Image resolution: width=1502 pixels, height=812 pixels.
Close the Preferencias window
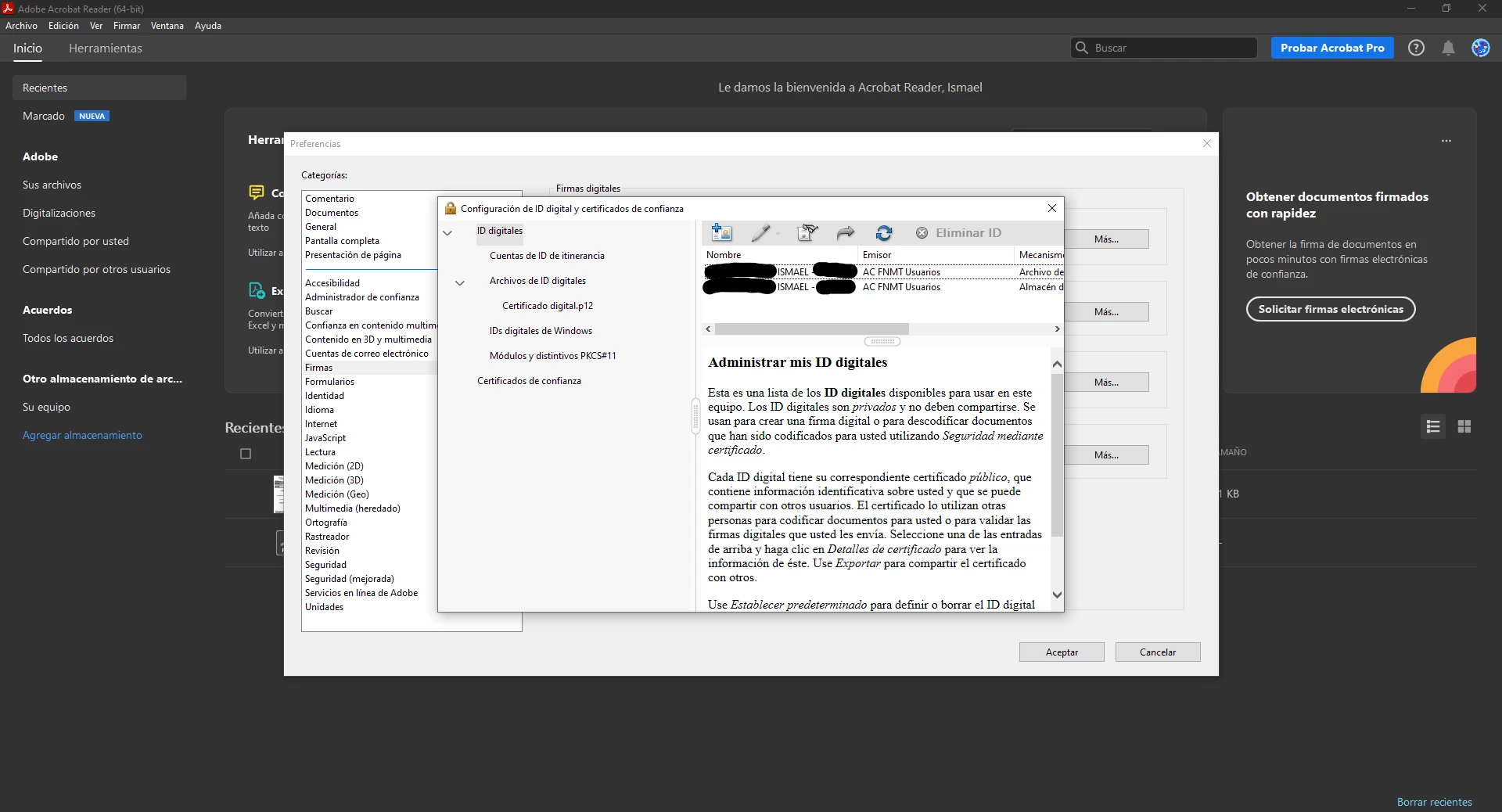click(1207, 143)
